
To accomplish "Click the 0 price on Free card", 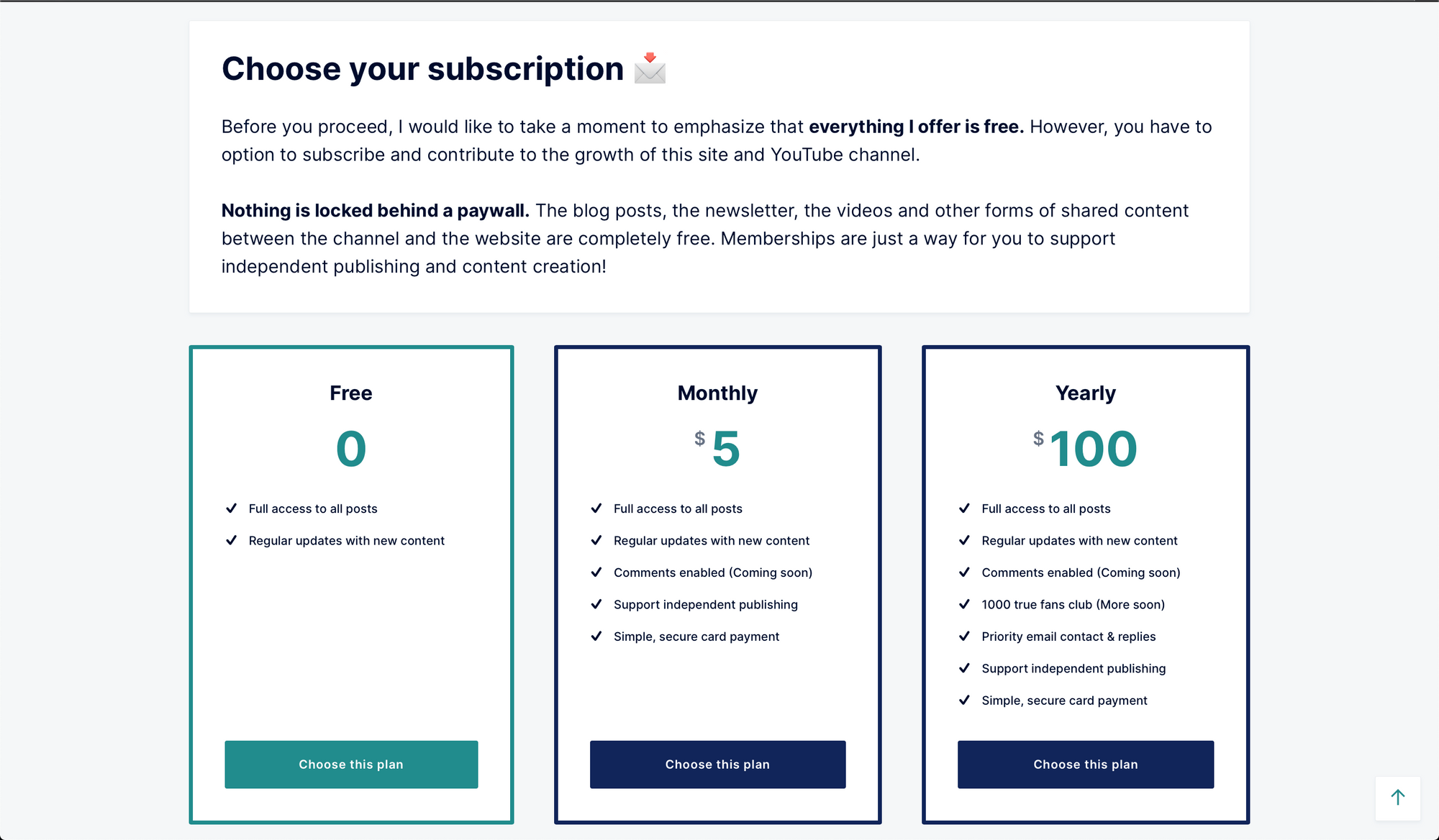I will [351, 449].
